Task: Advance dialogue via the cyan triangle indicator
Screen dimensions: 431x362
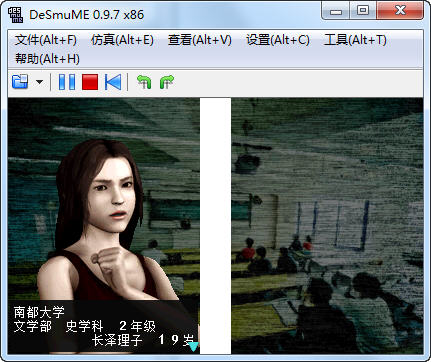Action: tap(194, 347)
